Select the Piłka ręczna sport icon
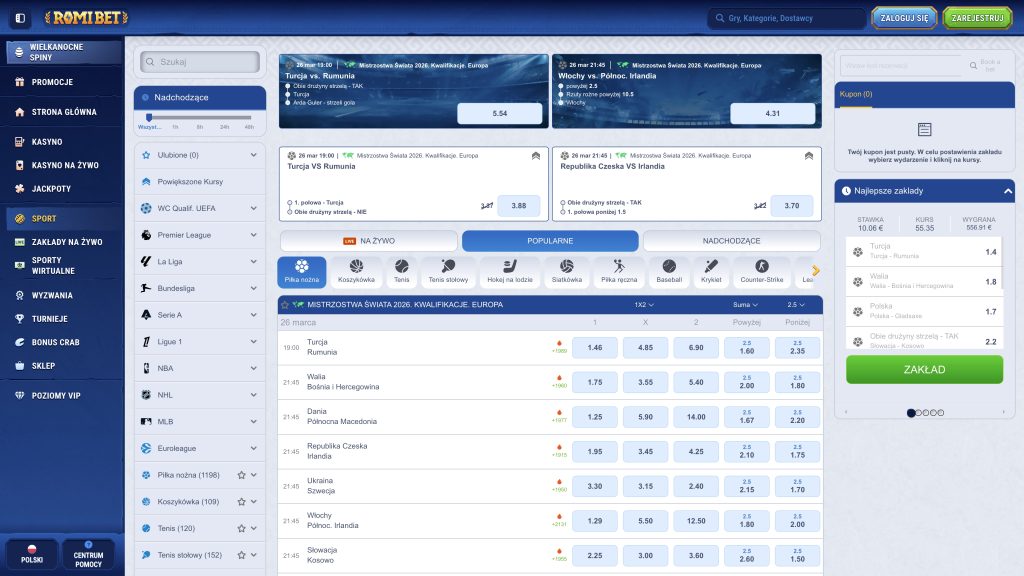Viewport: 1024px width, 576px height. coord(618,272)
